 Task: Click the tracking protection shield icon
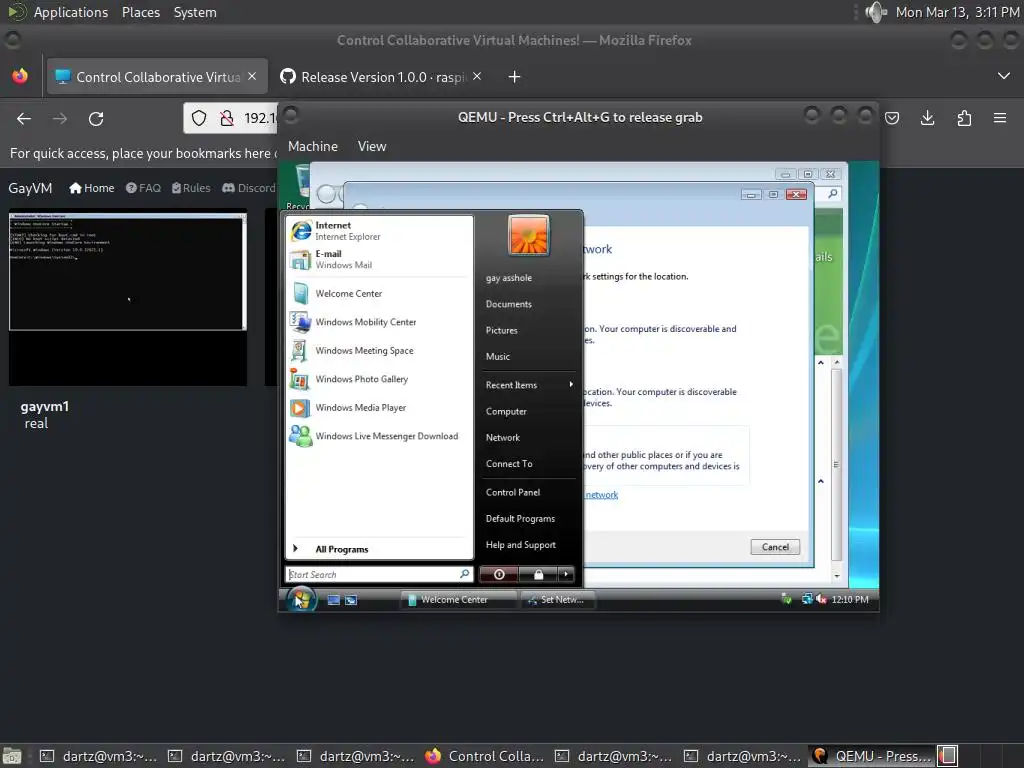[x=199, y=118]
